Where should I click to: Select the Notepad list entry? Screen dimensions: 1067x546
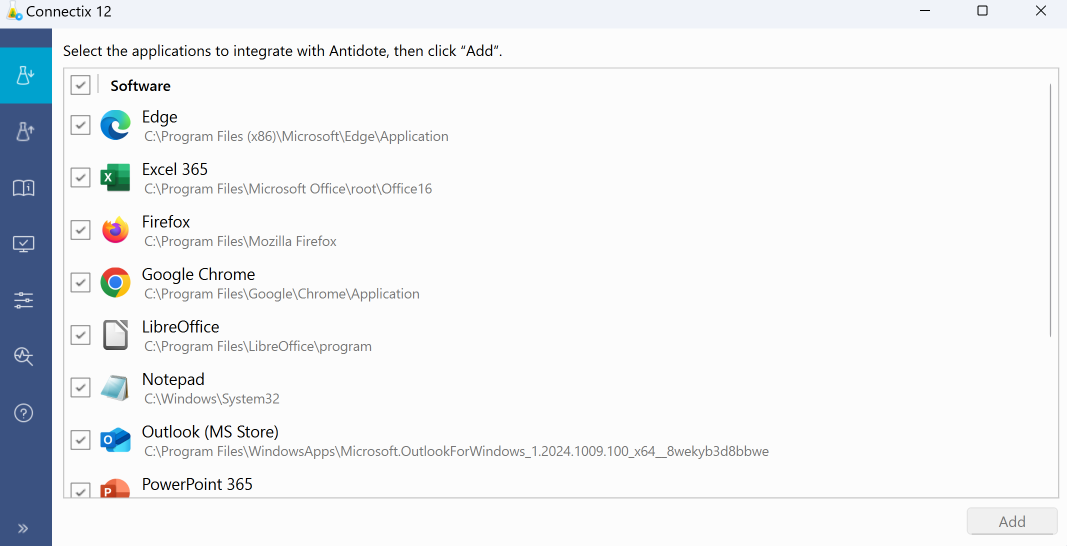tap(173, 380)
